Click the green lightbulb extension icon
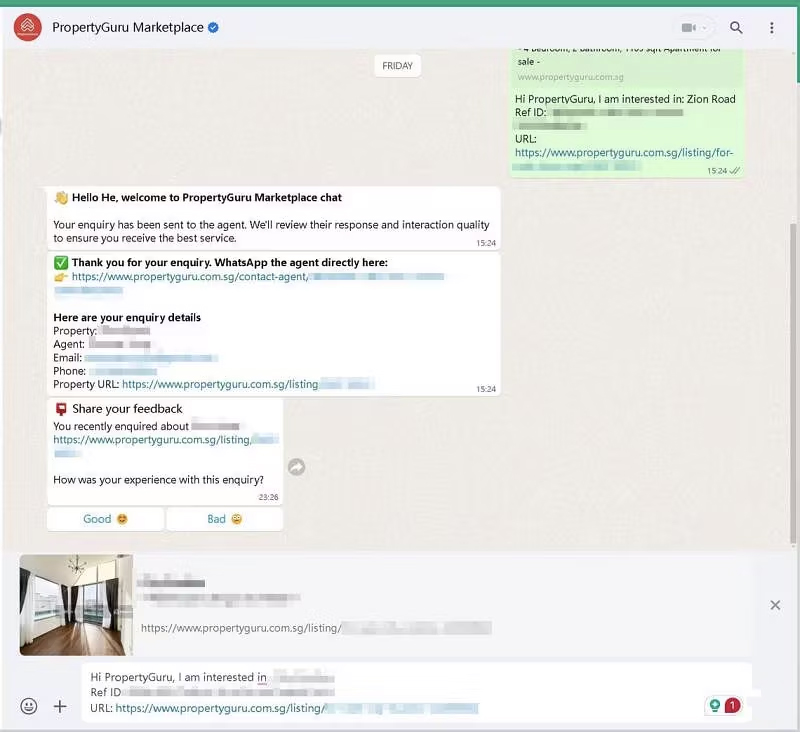The image size is (800, 732). 714,705
